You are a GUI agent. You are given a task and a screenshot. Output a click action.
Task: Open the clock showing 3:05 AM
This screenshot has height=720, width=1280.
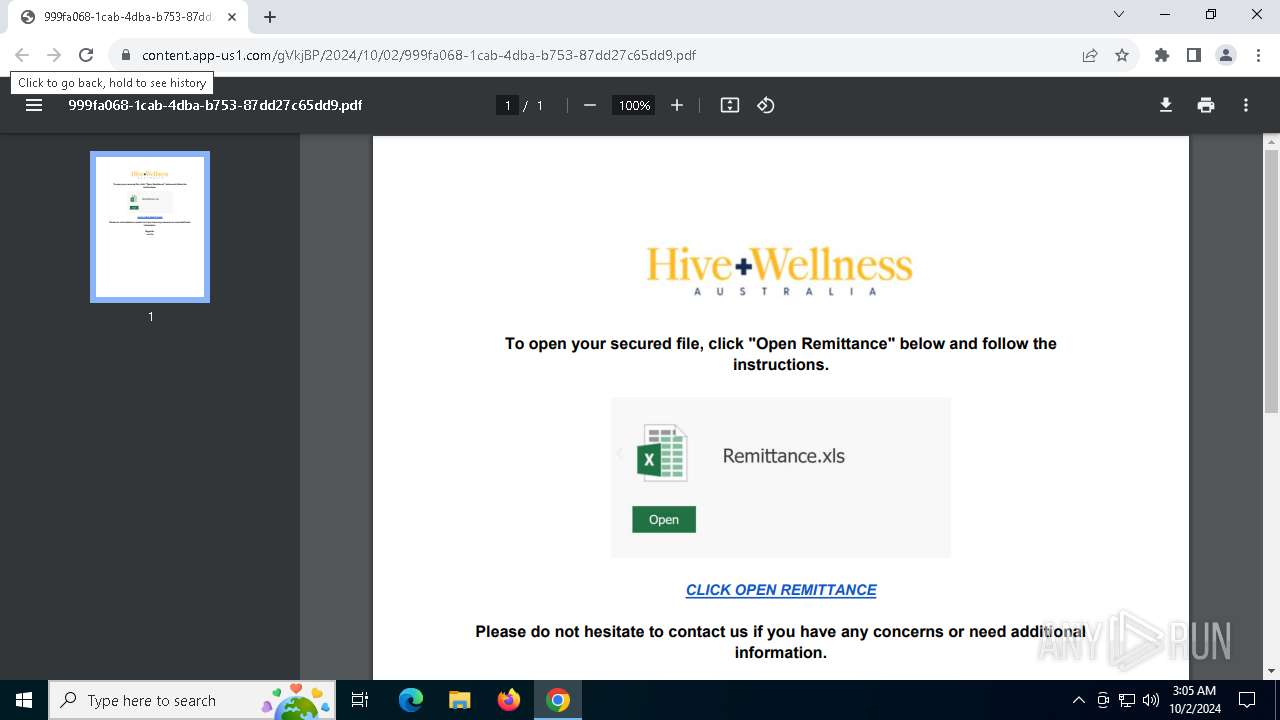[1194, 700]
